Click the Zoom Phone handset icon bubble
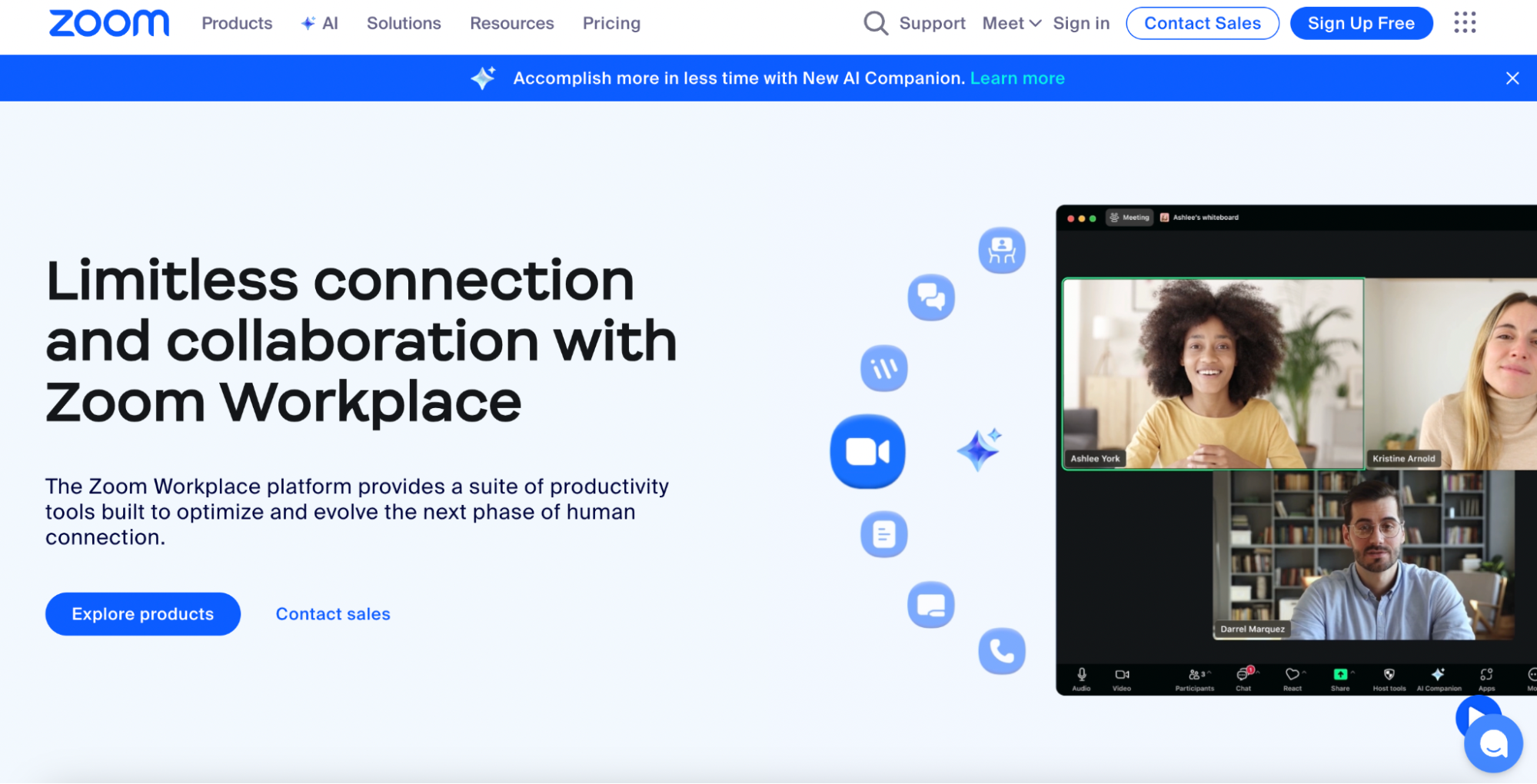This screenshot has height=784, width=1537. [1001, 652]
